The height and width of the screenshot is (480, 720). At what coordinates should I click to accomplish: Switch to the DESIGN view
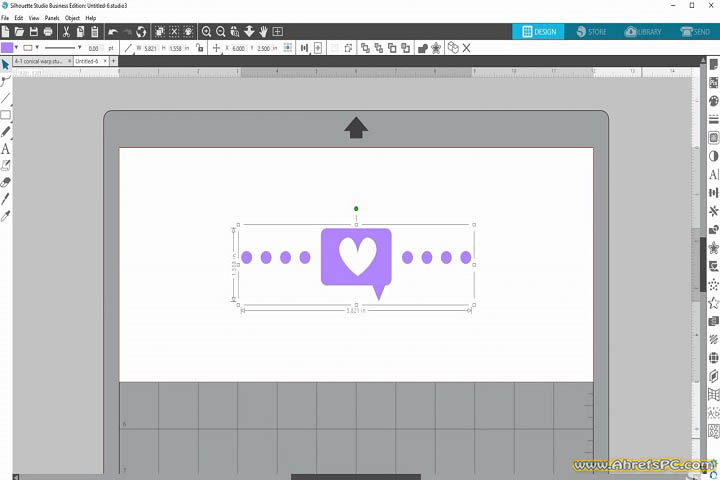click(x=538, y=32)
